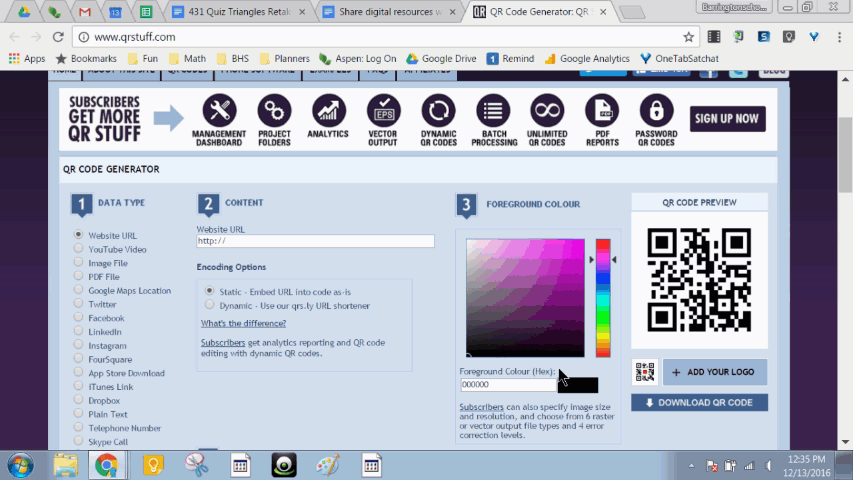Select Google Maps Location data type
Screen dimensions: 853x480
(x=78, y=290)
